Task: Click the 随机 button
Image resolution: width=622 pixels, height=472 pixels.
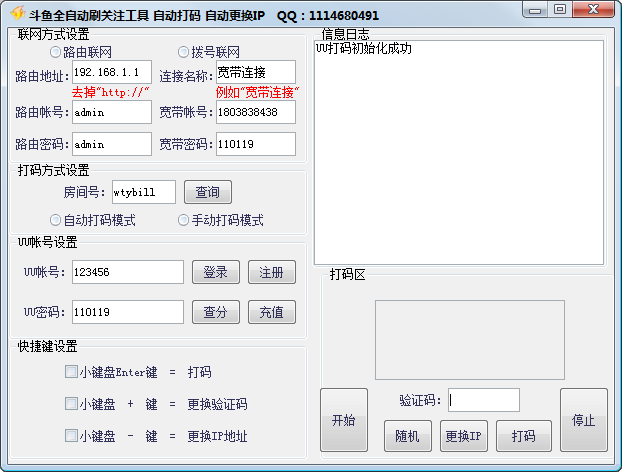Action: click(408, 436)
